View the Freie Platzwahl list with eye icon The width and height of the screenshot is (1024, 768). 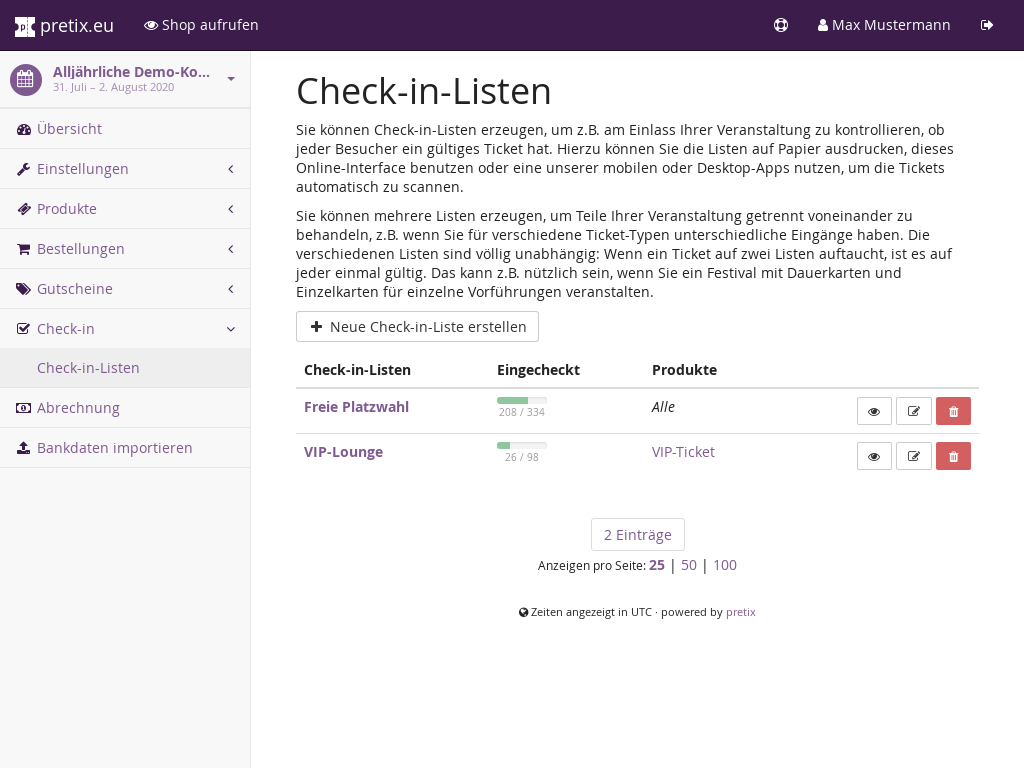tap(874, 411)
